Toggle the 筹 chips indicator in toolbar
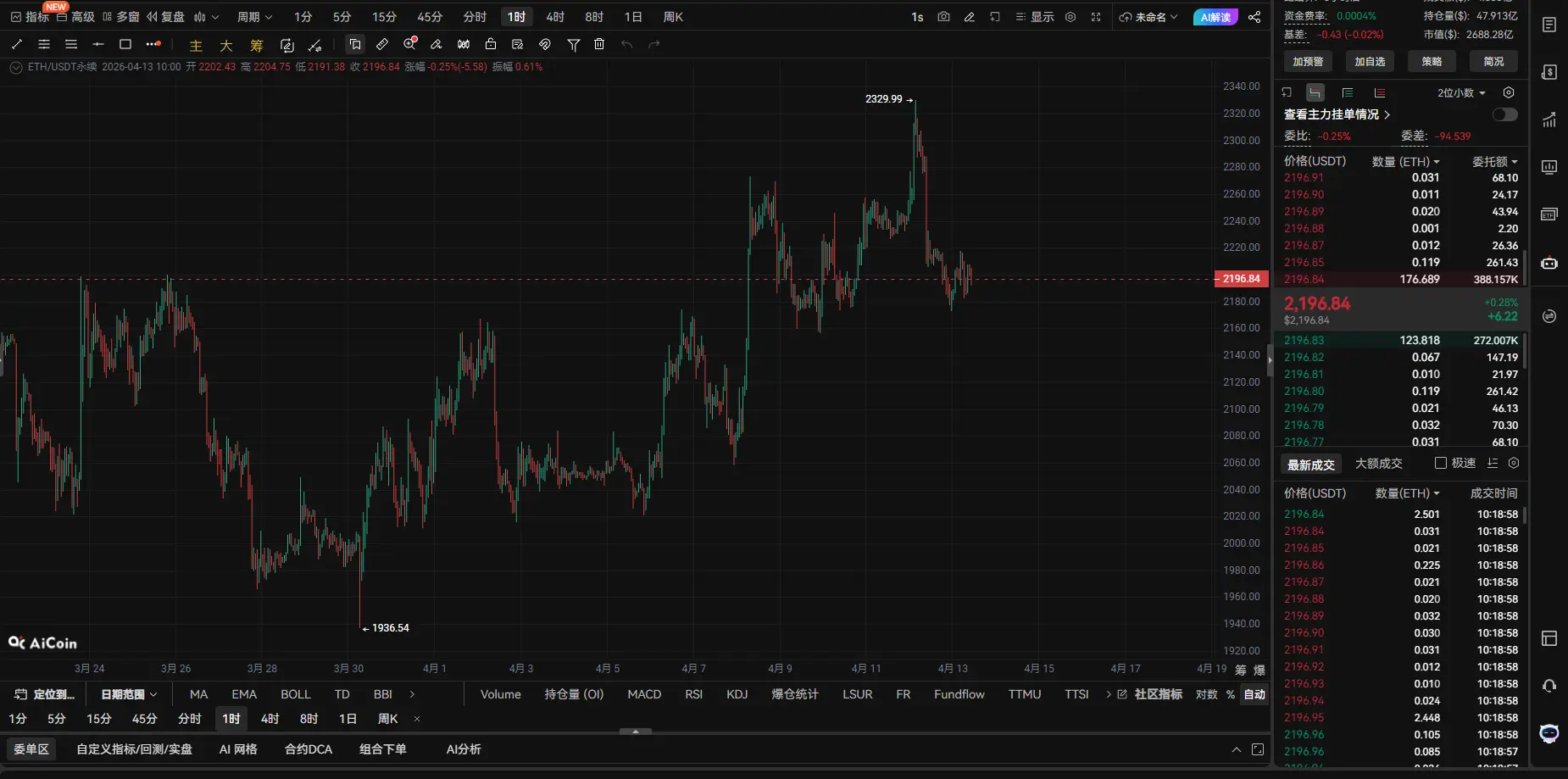Image resolution: width=1568 pixels, height=779 pixels. [257, 45]
